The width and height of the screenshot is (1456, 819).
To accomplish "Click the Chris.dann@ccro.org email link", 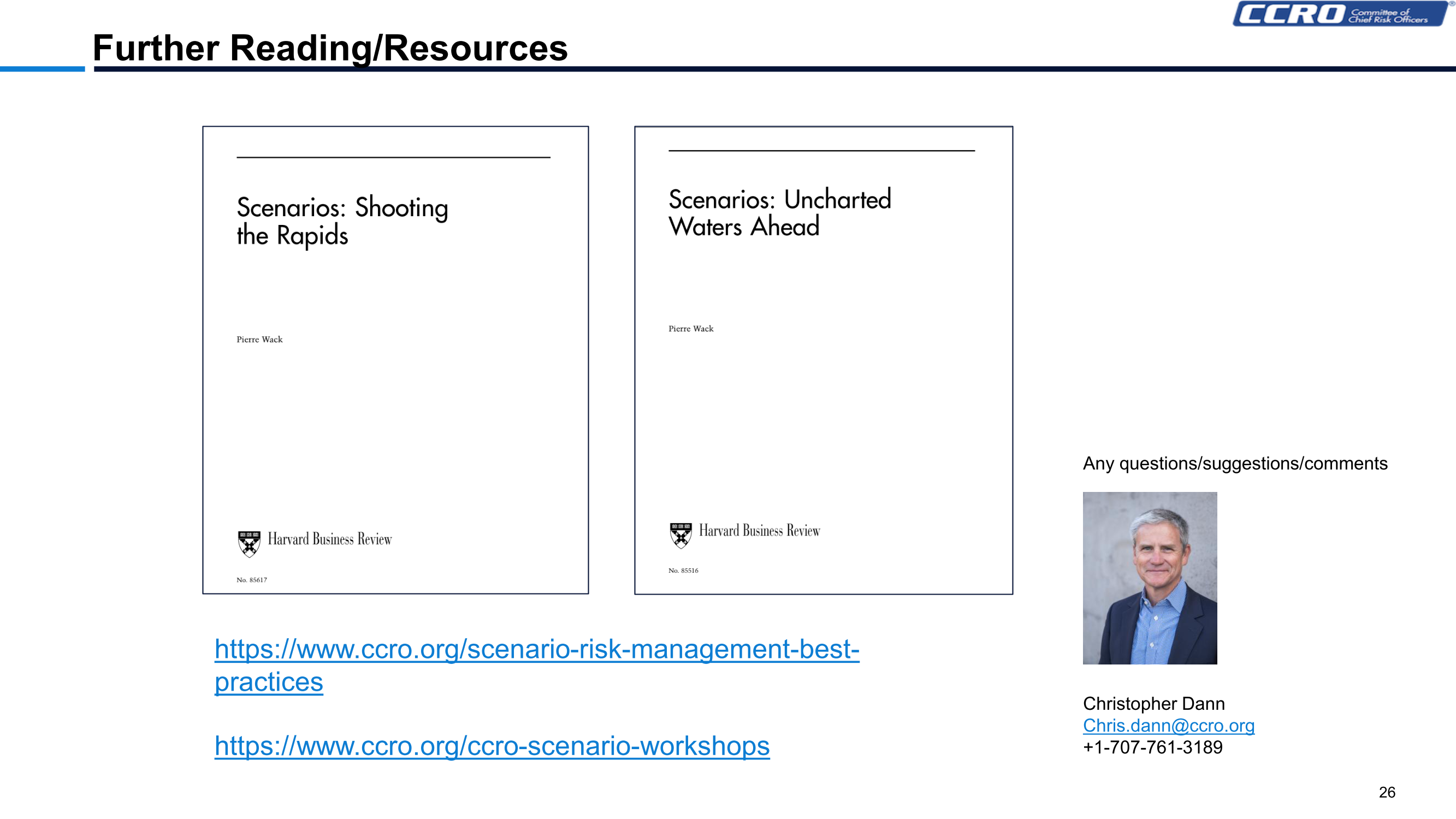I will pyautogui.click(x=1168, y=725).
